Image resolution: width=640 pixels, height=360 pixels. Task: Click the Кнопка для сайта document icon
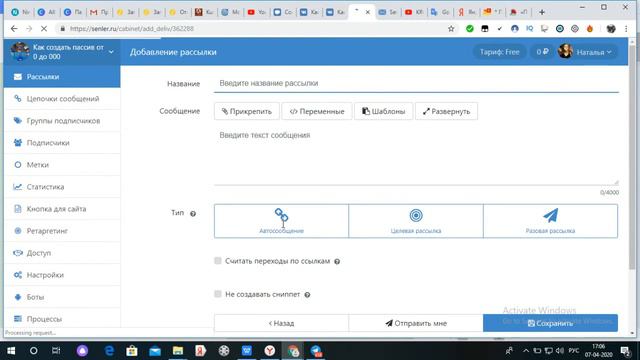tap(18, 209)
